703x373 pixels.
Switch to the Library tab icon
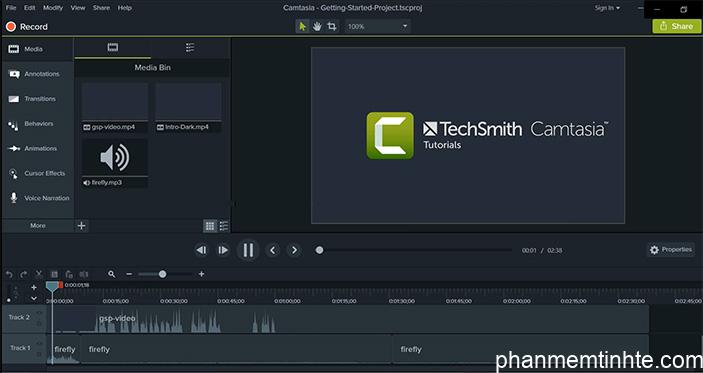point(190,48)
